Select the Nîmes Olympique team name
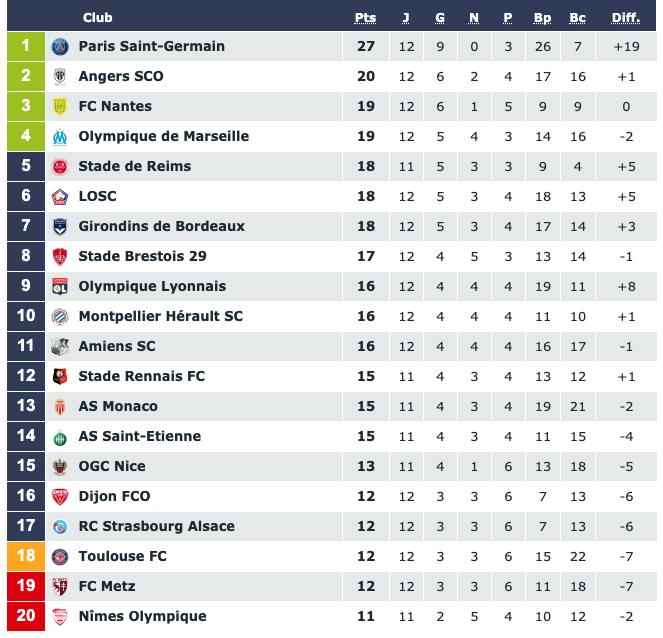Viewport: 663px width, 638px height. [142, 616]
